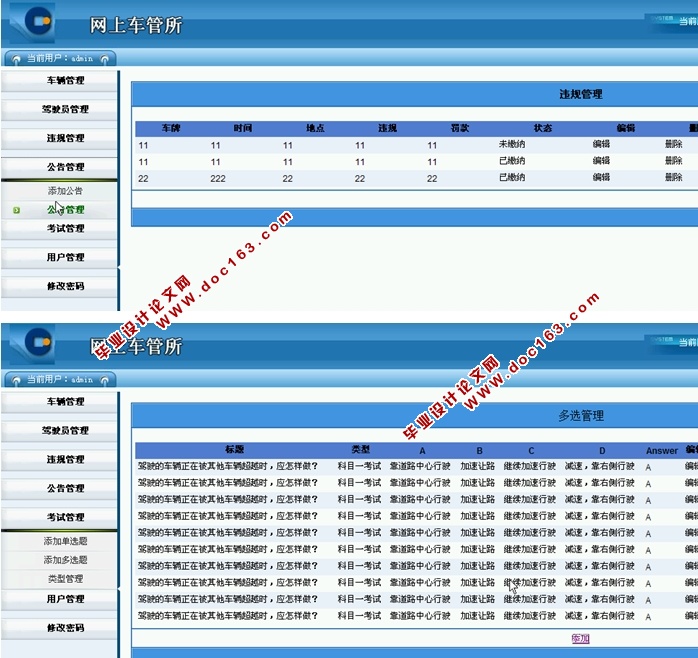The width and height of the screenshot is (698, 658).
Task: Click the 多选管理 panel title
Action: coord(581,416)
